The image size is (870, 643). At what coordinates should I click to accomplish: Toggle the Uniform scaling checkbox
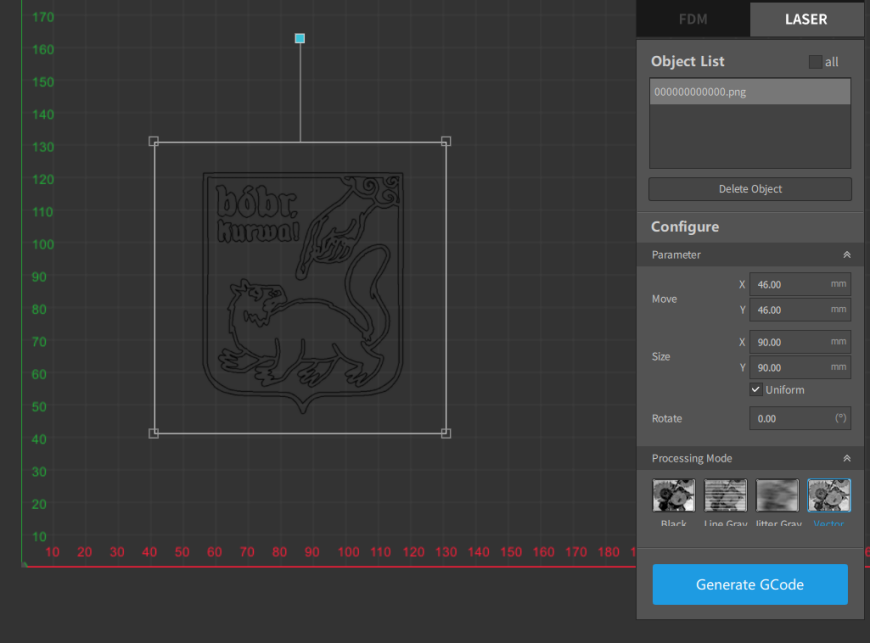point(756,390)
